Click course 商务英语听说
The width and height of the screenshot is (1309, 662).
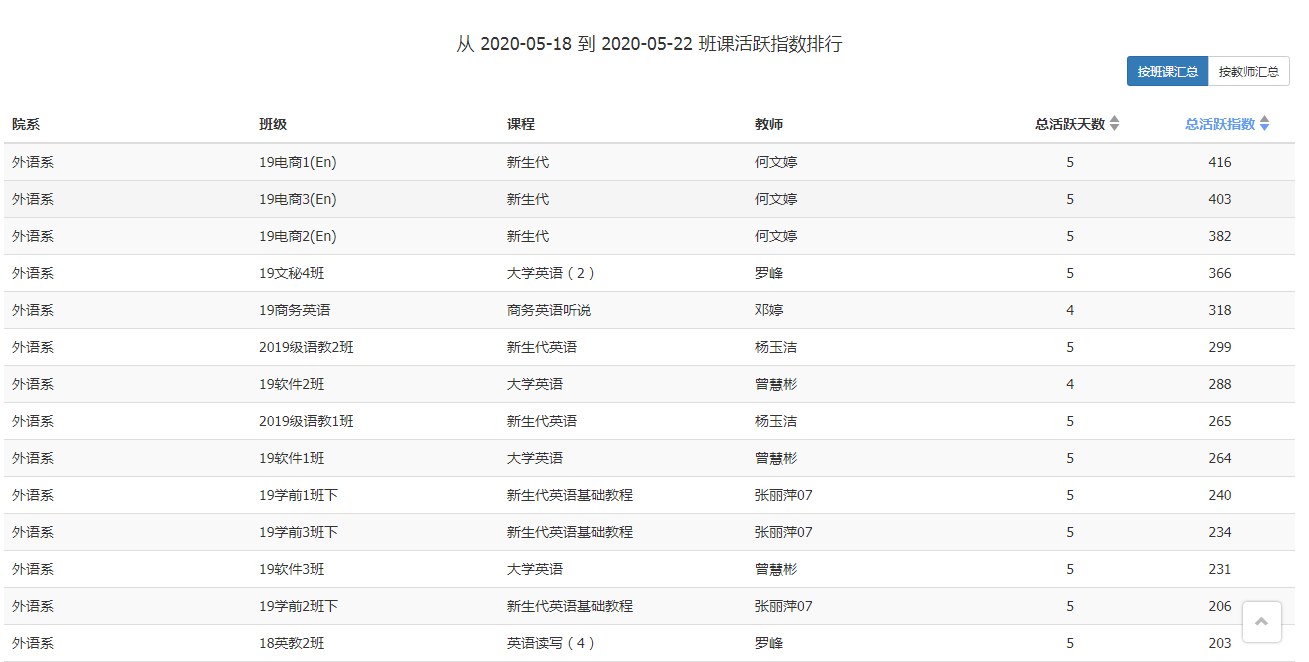pyautogui.click(x=549, y=310)
